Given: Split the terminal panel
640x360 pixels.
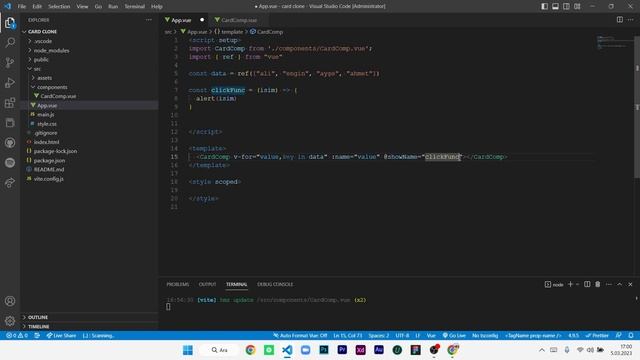Looking at the screenshot, I should (x=587, y=284).
